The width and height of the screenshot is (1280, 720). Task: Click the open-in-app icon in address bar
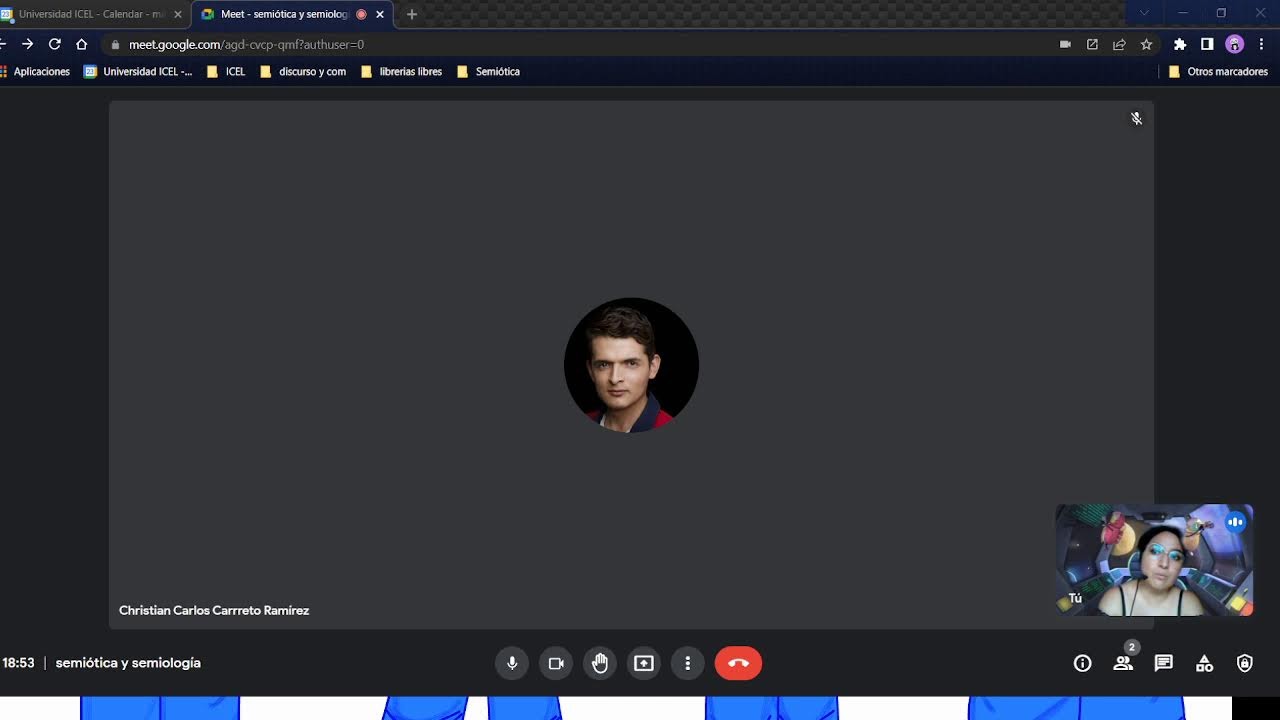click(x=1092, y=44)
